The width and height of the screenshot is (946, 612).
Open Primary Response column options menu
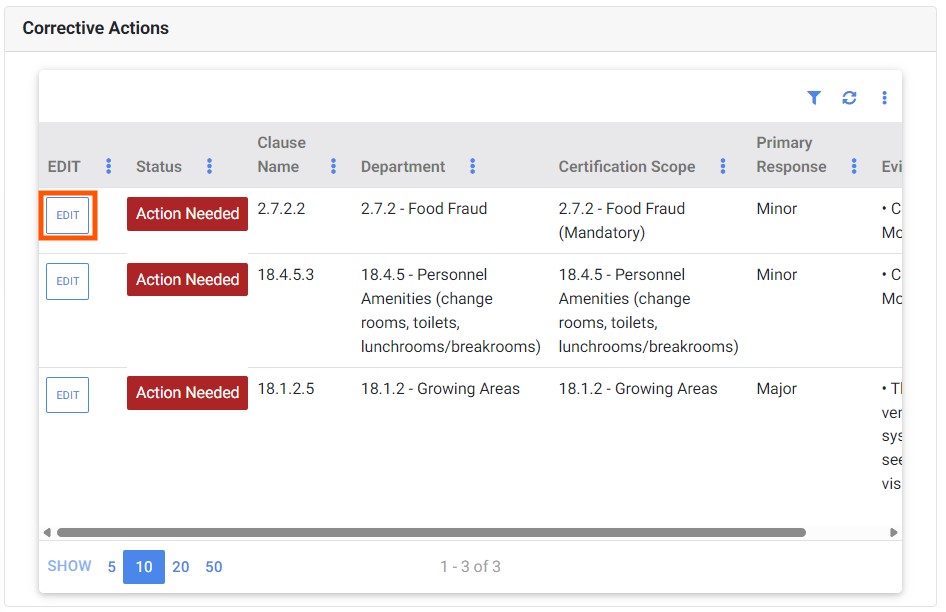click(x=853, y=167)
